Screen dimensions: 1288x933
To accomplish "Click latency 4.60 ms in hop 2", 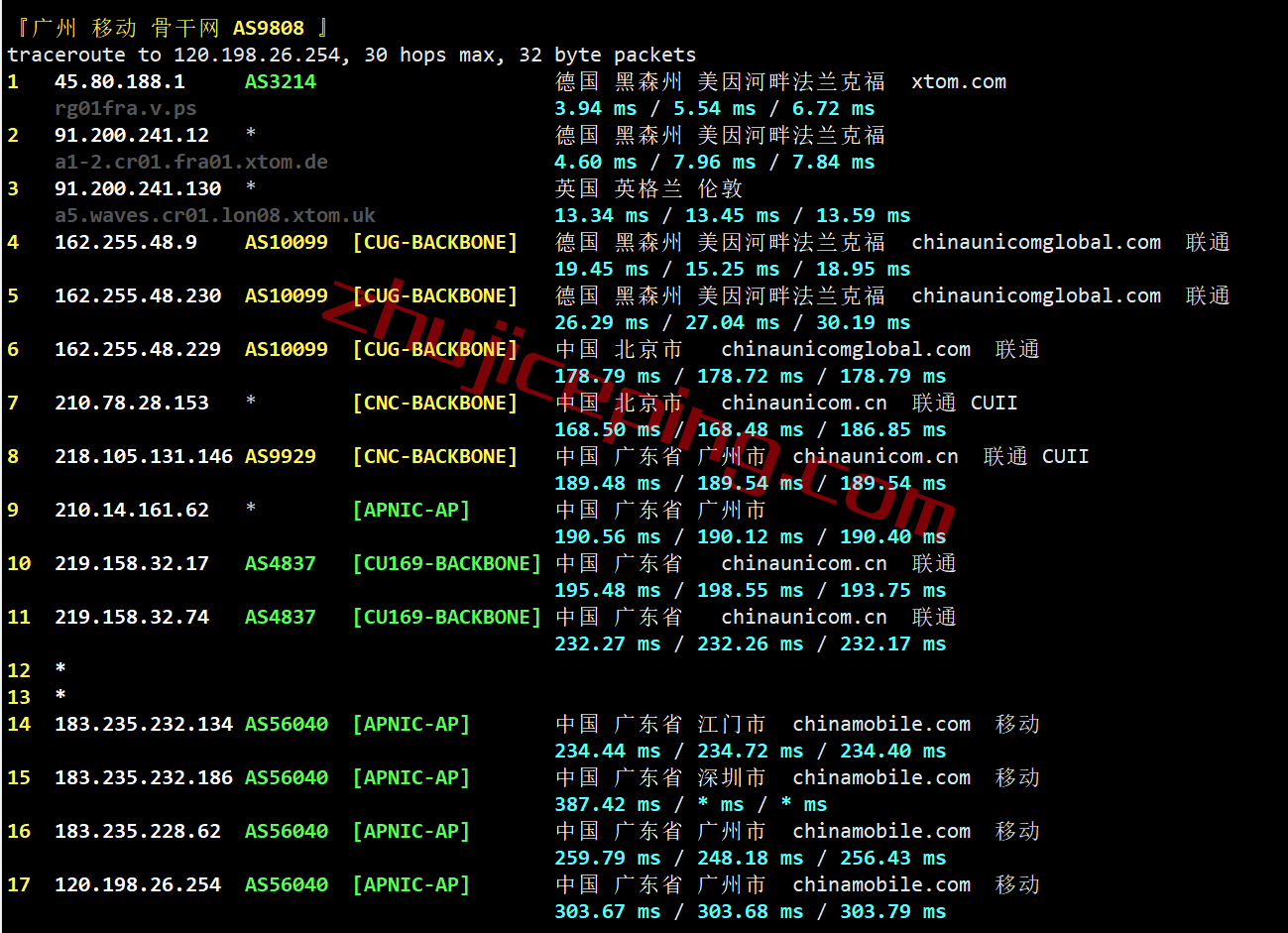I will click(596, 162).
